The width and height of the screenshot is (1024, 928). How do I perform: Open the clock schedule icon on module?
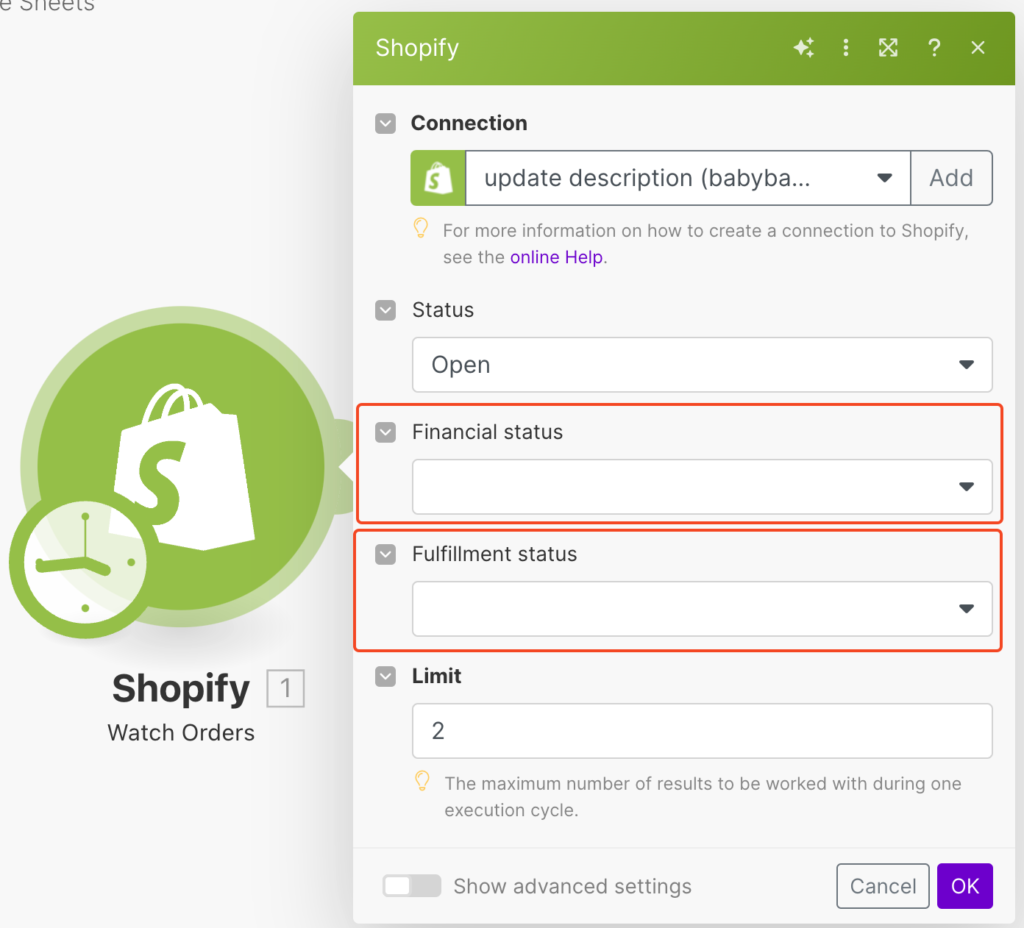tap(84, 563)
